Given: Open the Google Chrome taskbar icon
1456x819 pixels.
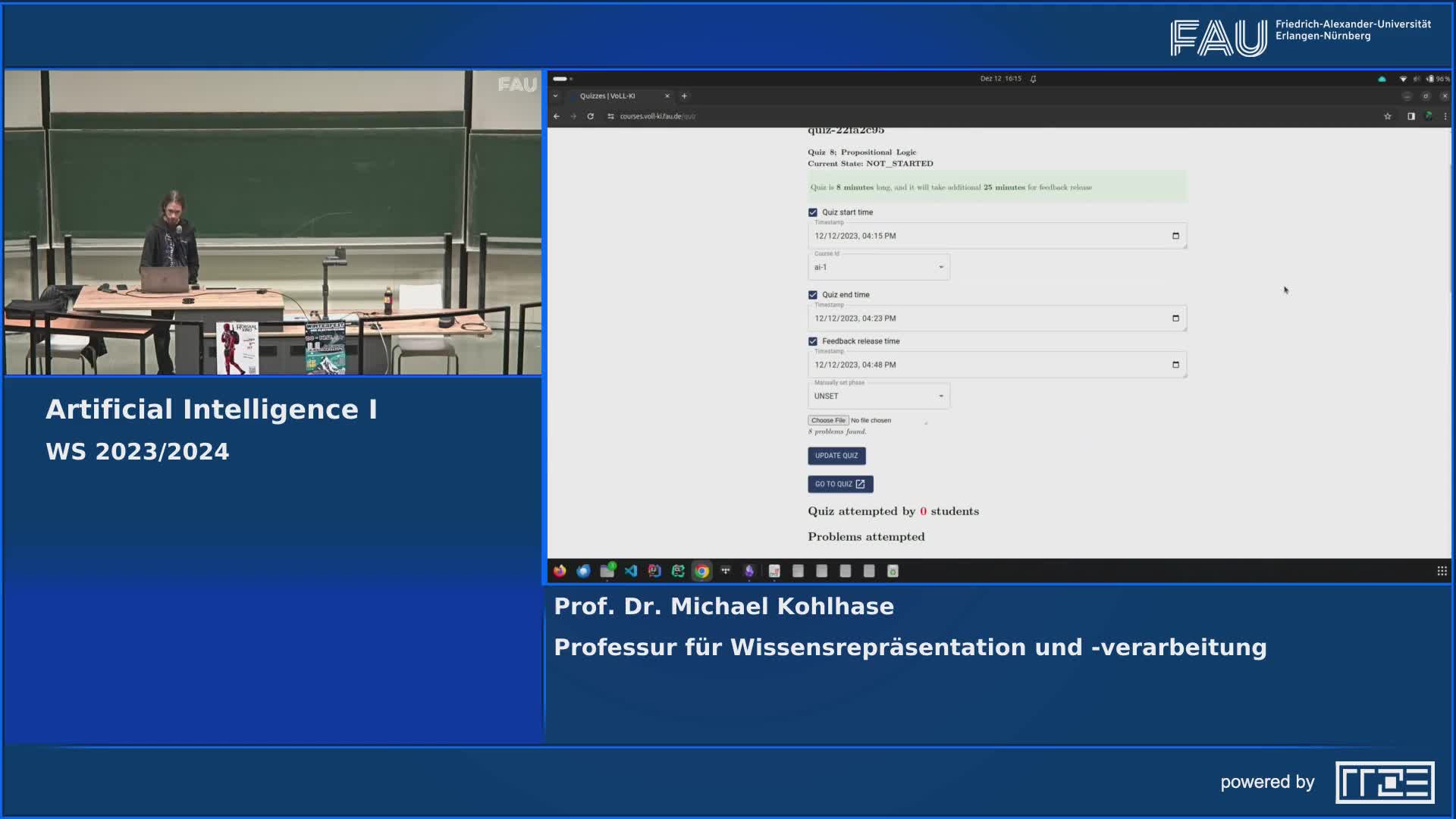Looking at the screenshot, I should [702, 571].
